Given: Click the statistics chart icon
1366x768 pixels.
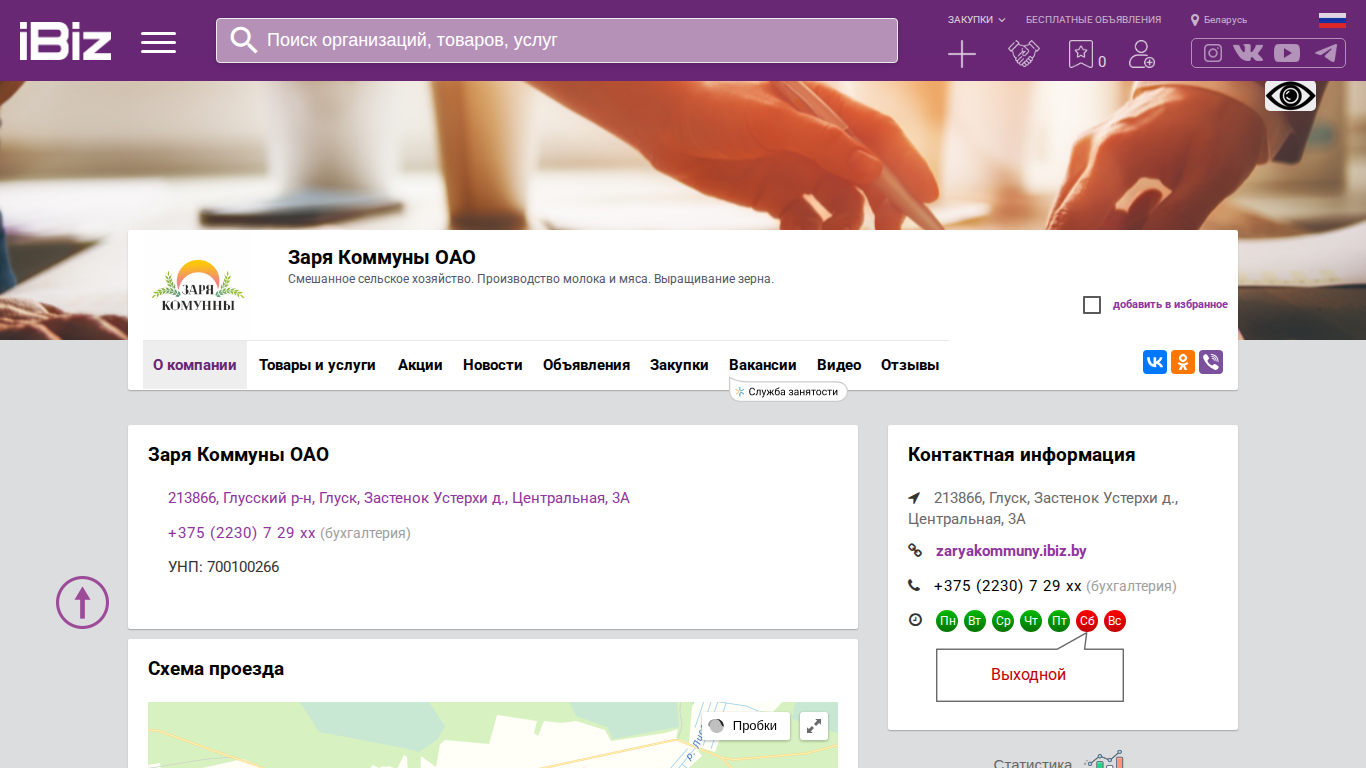Looking at the screenshot, I should click(x=1105, y=760).
